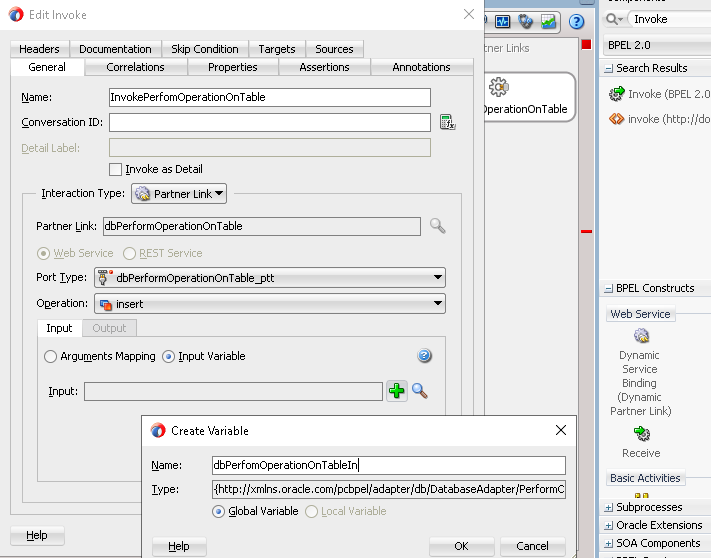Switch to the Correlations tab
The image size is (711, 558).
pyautogui.click(x=135, y=67)
